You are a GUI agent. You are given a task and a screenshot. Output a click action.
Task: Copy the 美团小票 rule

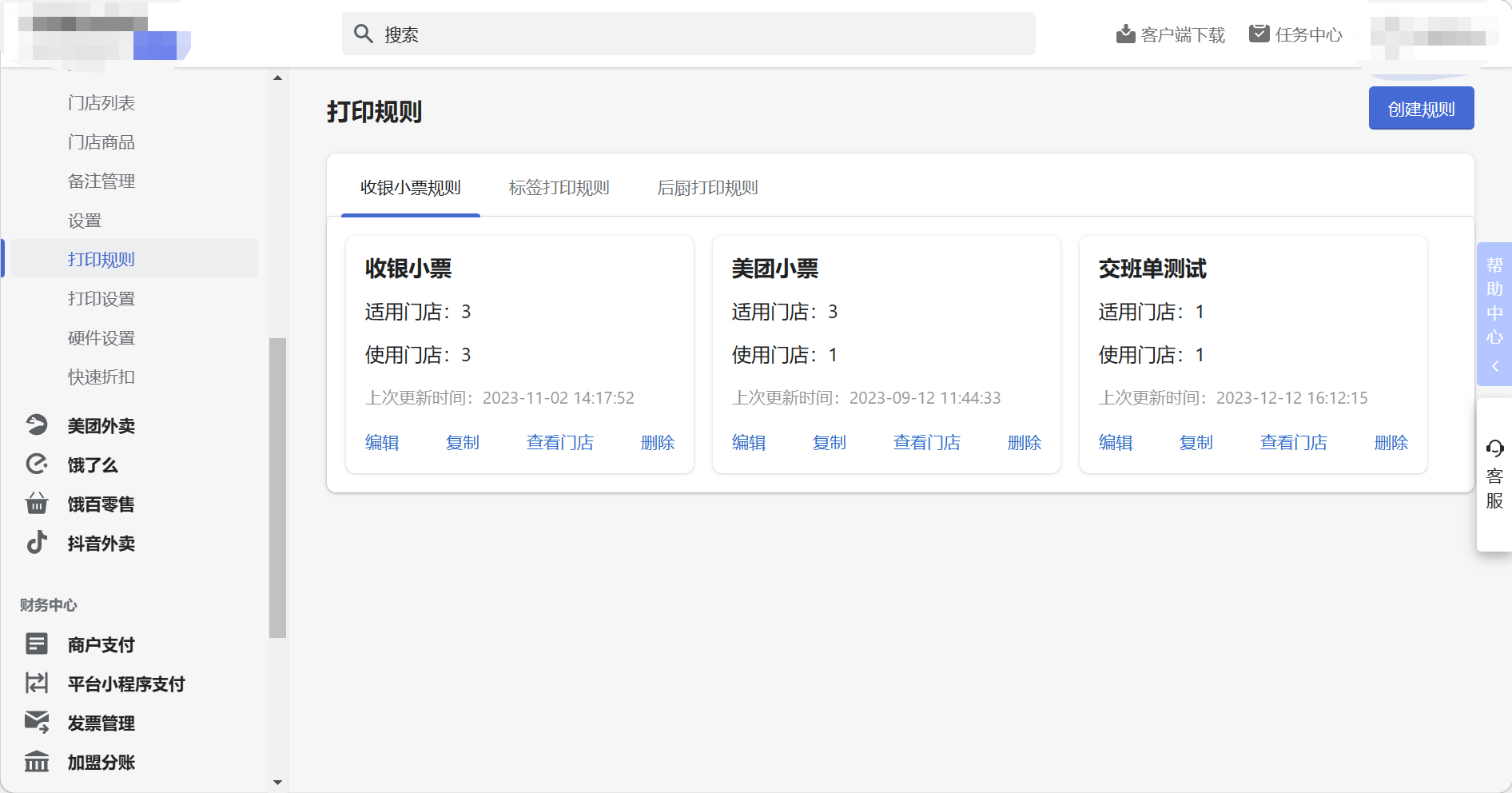click(x=830, y=442)
